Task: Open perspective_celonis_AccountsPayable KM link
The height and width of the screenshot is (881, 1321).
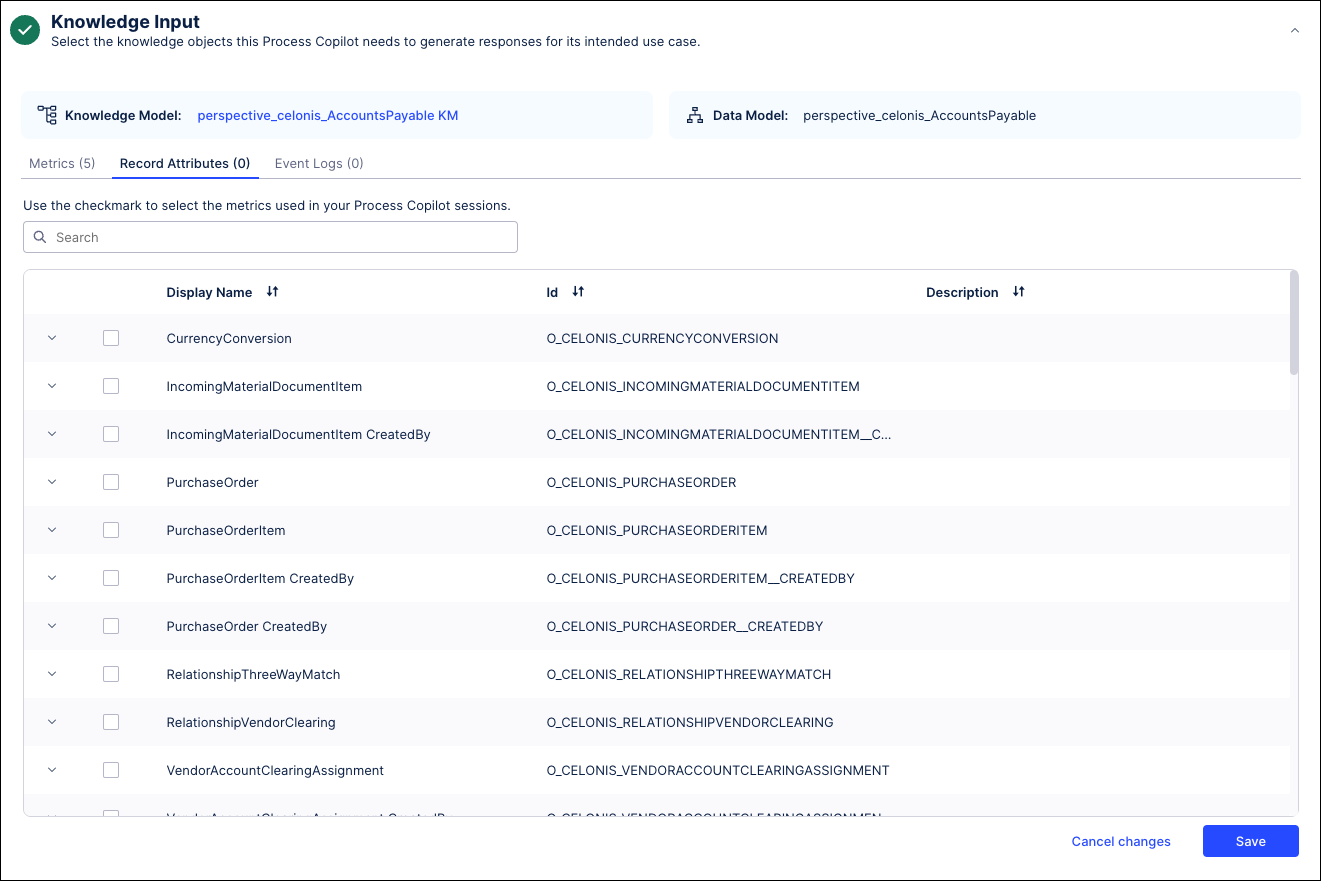Action: coord(328,115)
